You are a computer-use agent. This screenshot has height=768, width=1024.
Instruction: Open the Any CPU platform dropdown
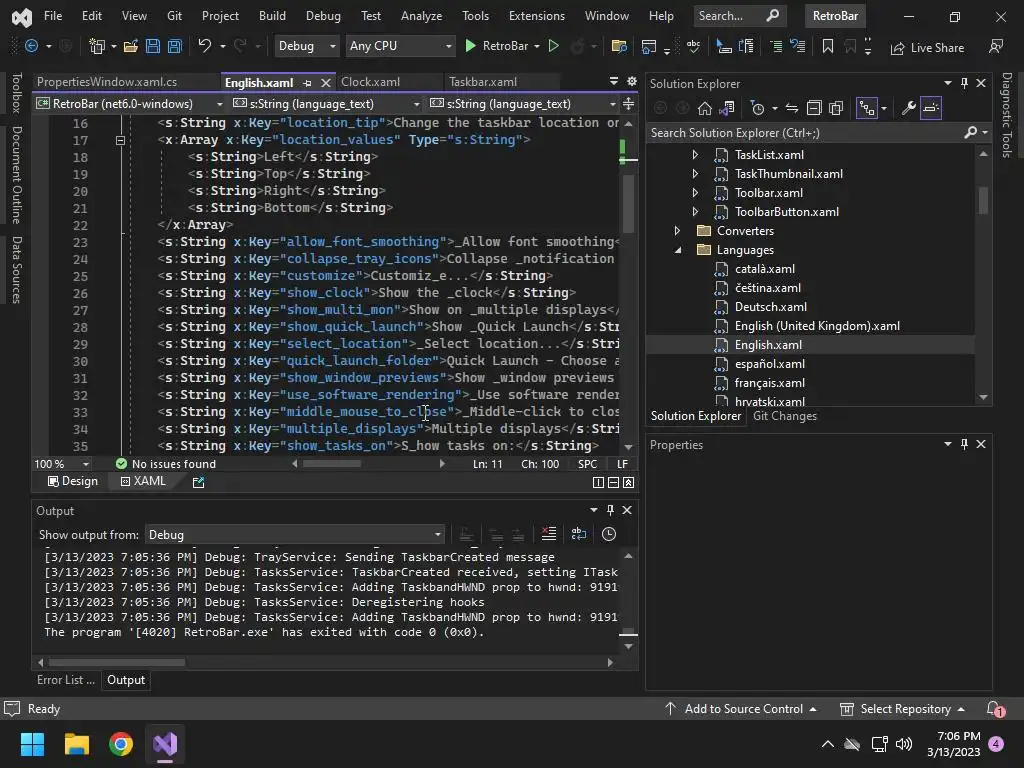click(x=400, y=46)
